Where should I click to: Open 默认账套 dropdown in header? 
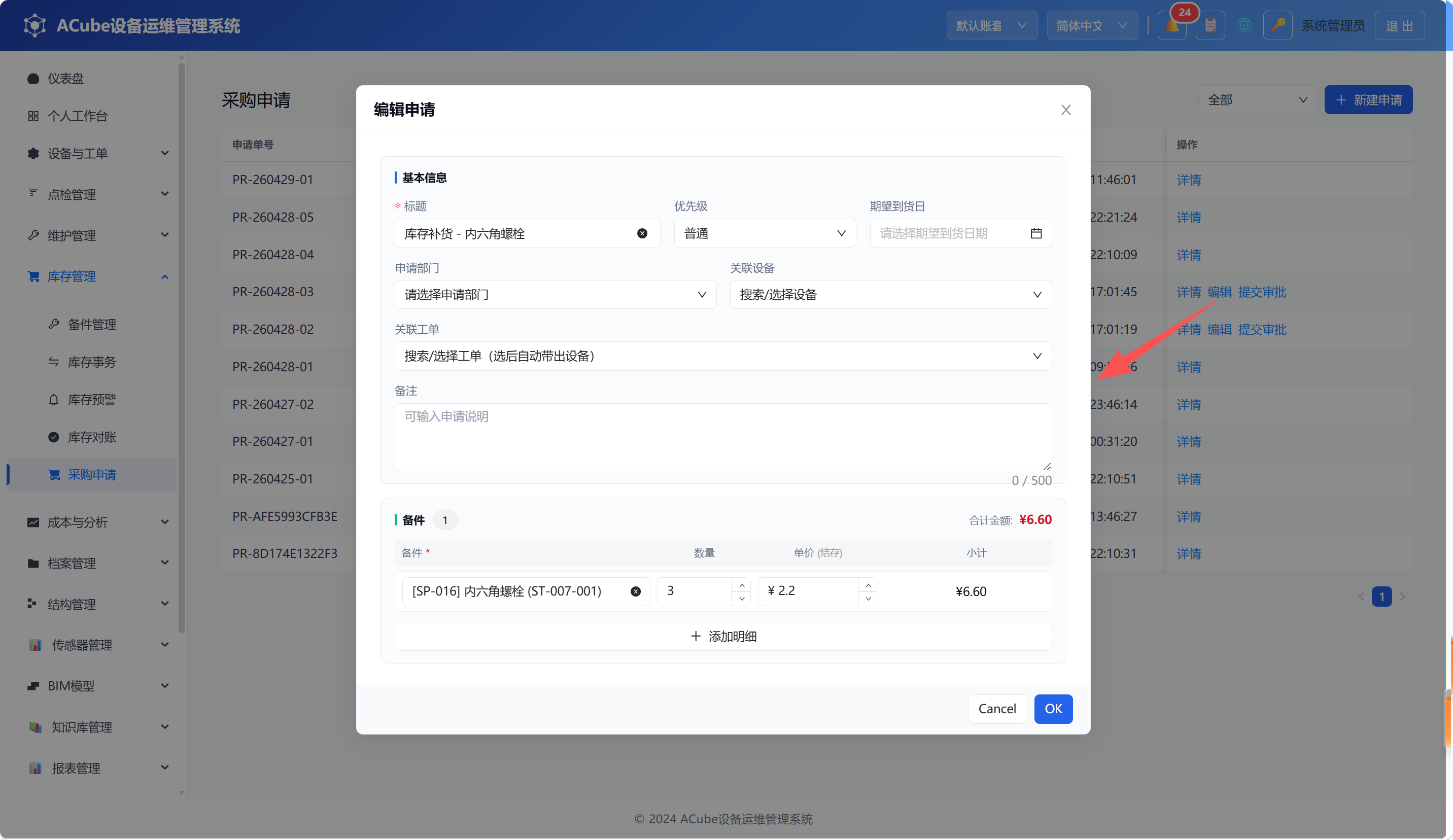[992, 26]
